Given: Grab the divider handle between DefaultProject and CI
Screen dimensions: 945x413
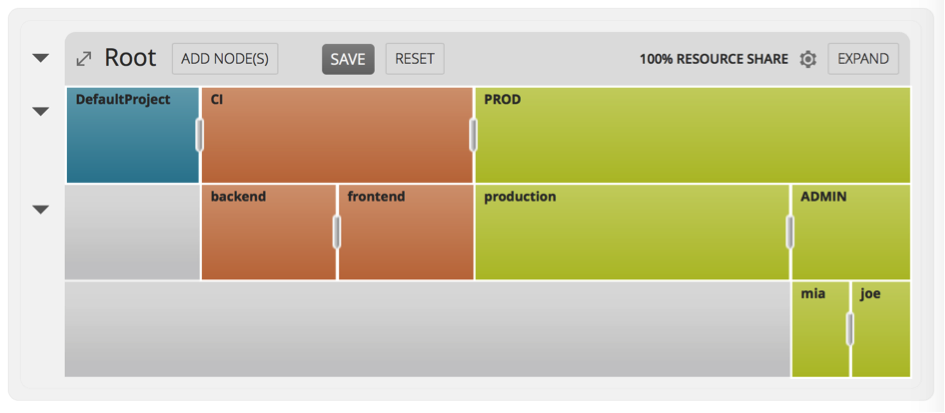Looking at the screenshot, I should click(199, 134).
